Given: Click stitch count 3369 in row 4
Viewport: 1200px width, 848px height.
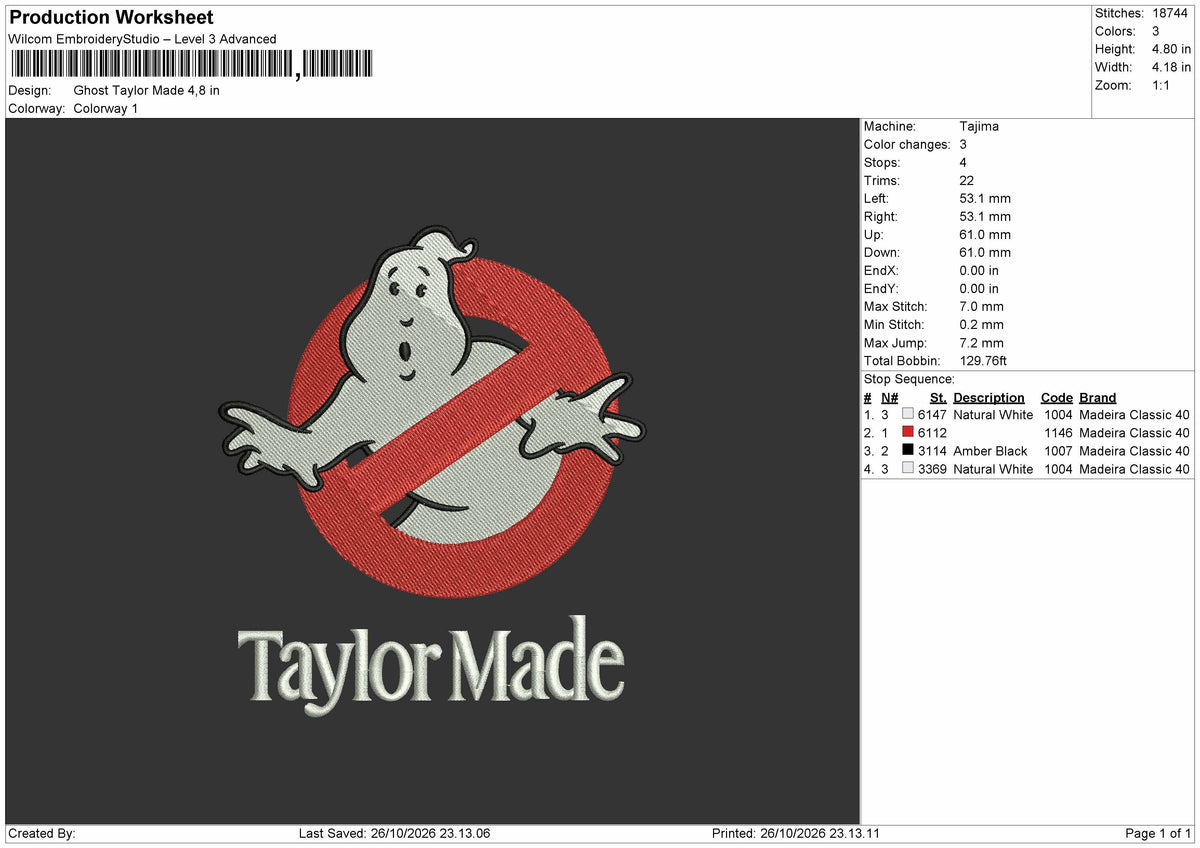Looking at the screenshot, I should (932, 468).
